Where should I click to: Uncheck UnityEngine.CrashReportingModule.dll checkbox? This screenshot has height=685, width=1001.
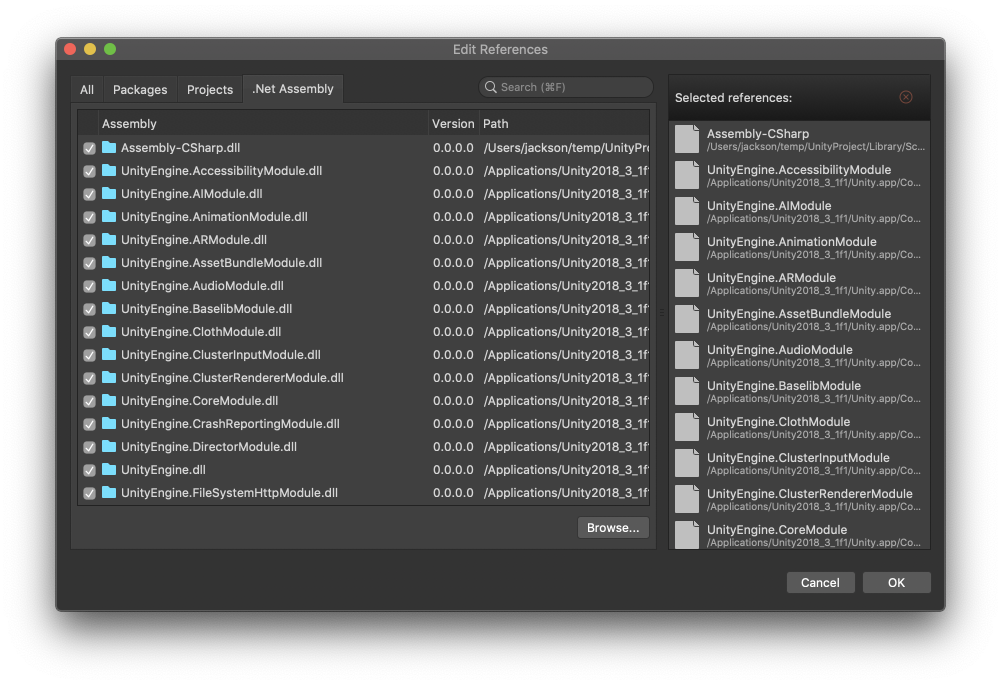89,424
